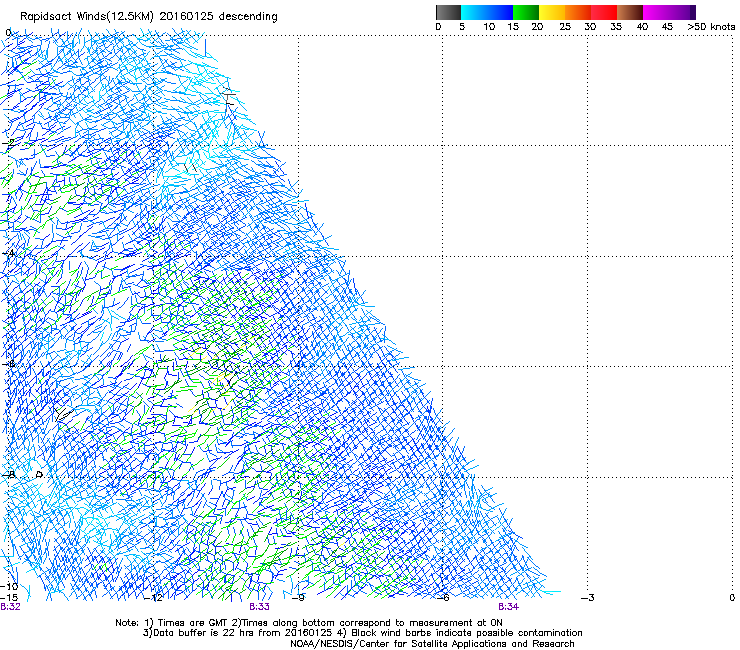The image size is (740, 650).
Task: Click the cyan 5-10 knots legend swatch
Action: click(474, 12)
